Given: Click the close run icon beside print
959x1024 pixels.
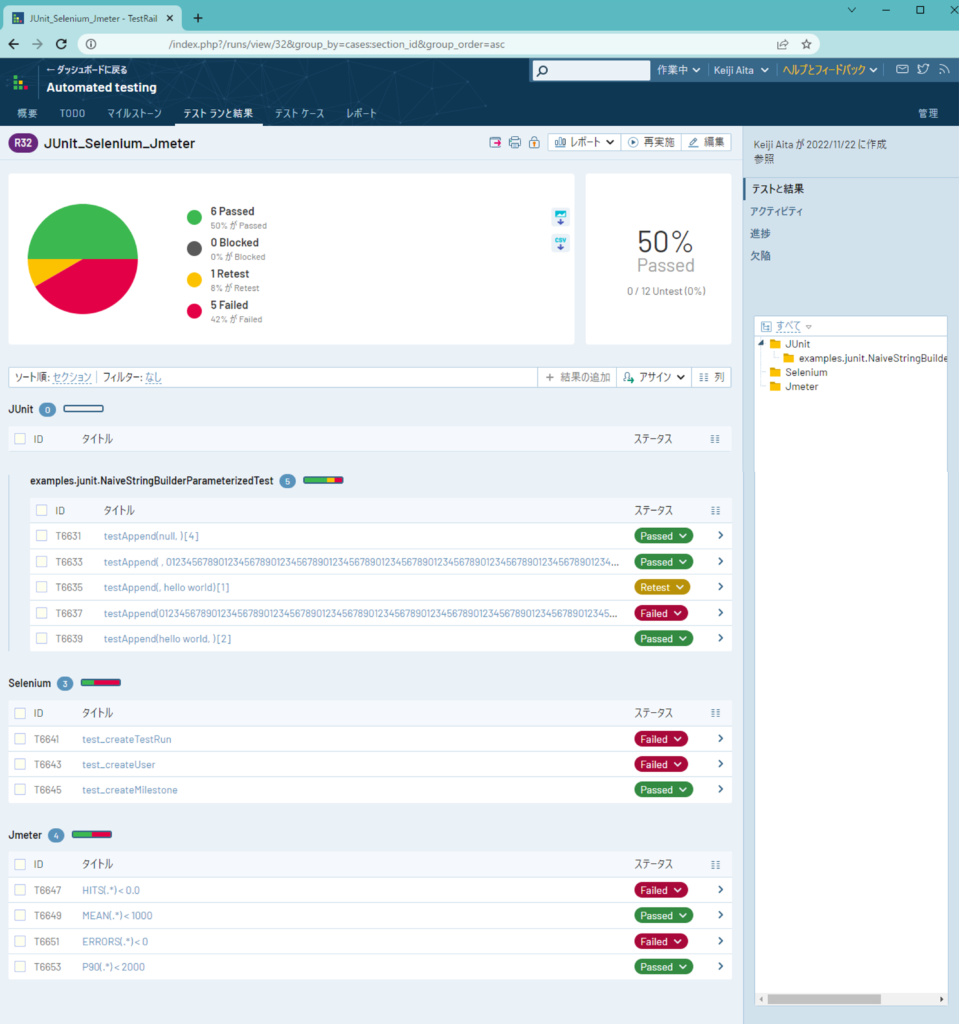Looking at the screenshot, I should [x=495, y=142].
